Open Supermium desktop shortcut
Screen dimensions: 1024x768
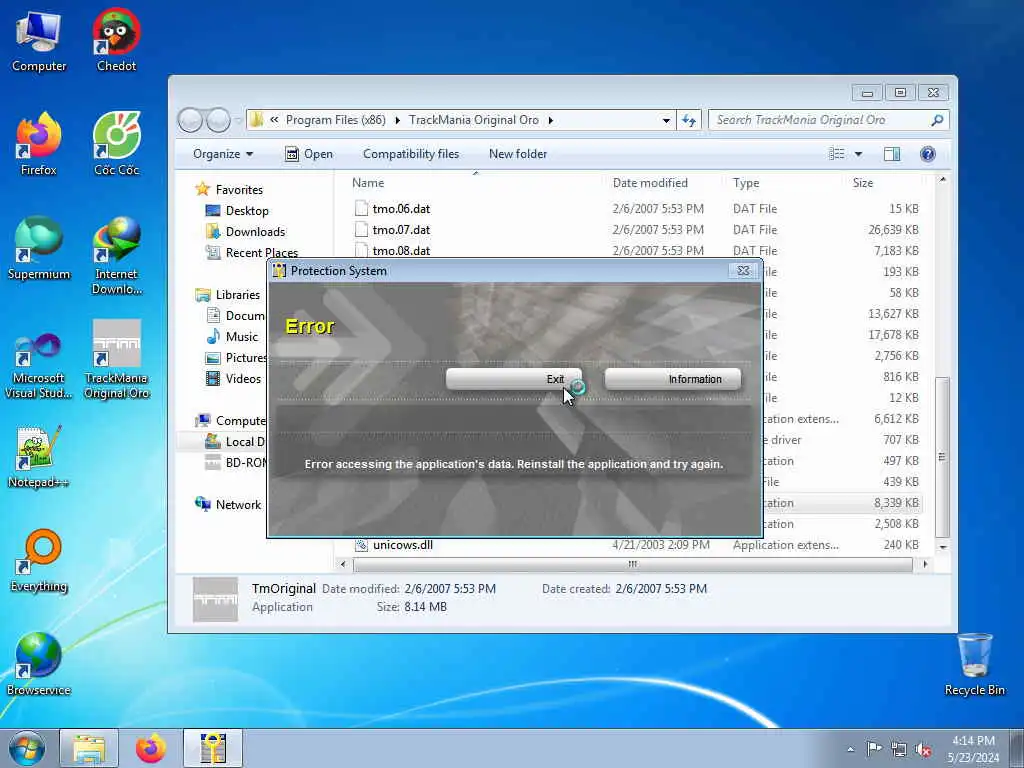click(39, 249)
